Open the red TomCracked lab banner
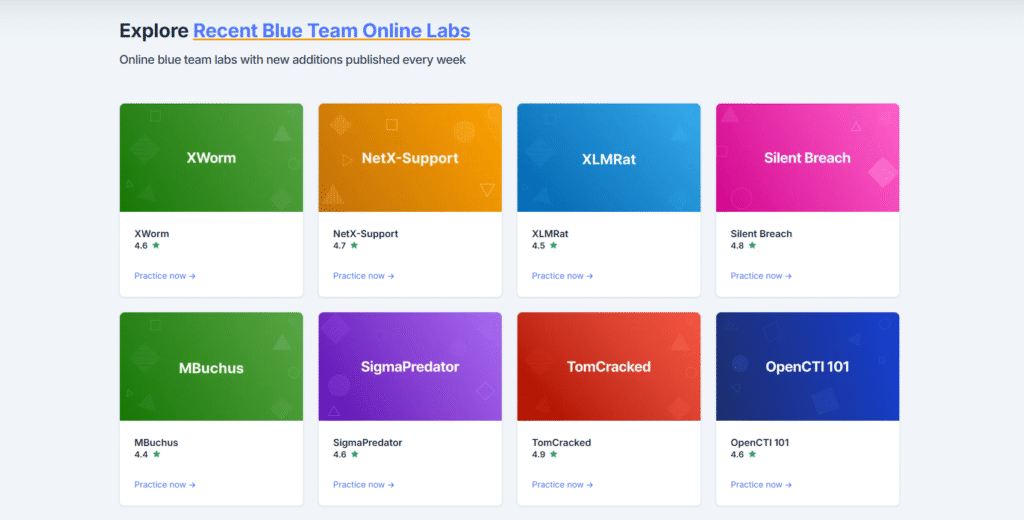 click(609, 366)
